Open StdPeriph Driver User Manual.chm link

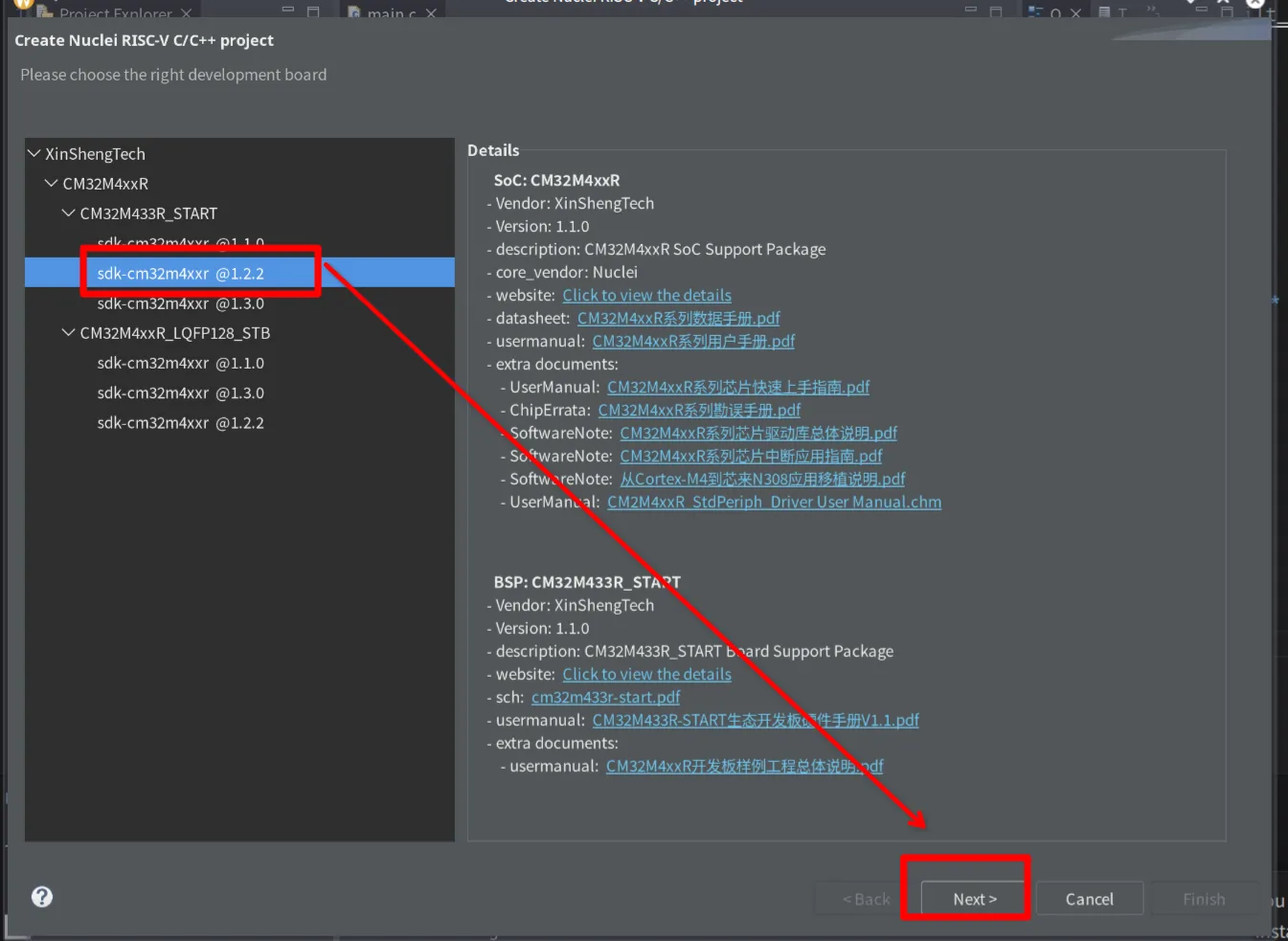click(774, 503)
